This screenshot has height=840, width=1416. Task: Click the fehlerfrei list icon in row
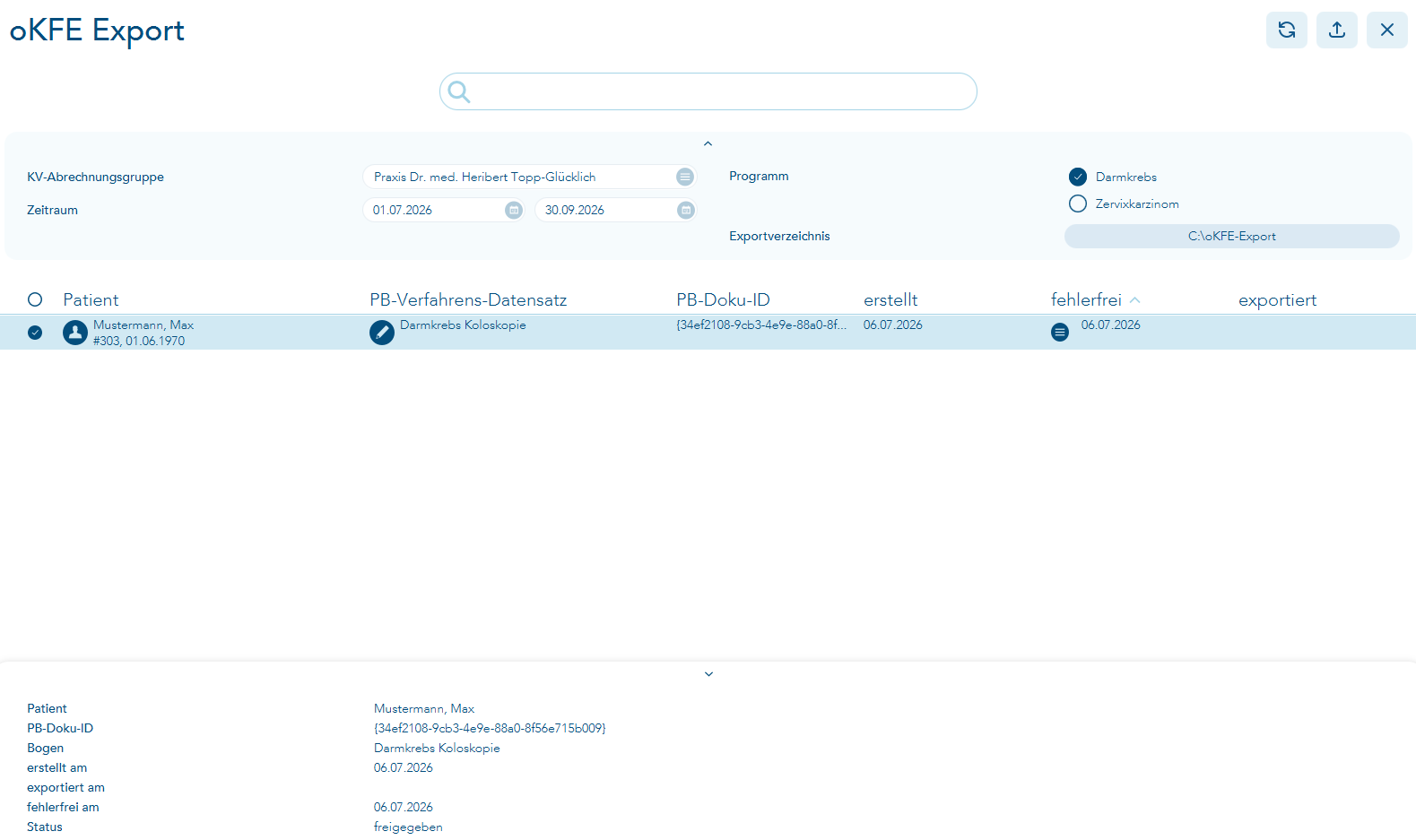1060,333
